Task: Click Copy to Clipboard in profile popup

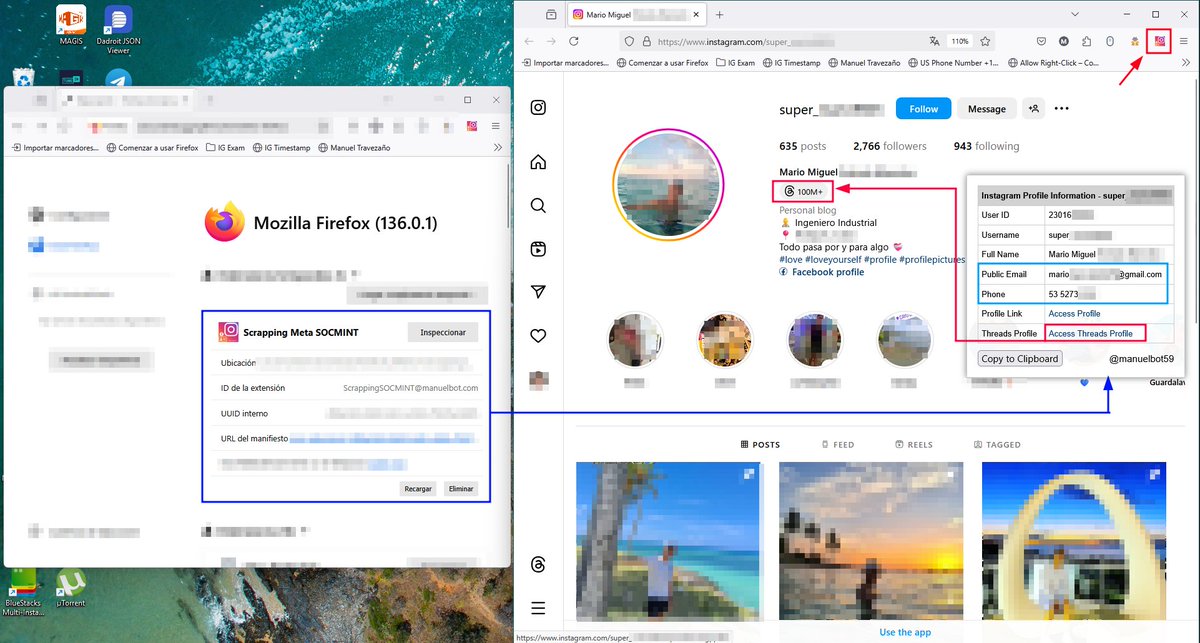Action: coord(1020,359)
